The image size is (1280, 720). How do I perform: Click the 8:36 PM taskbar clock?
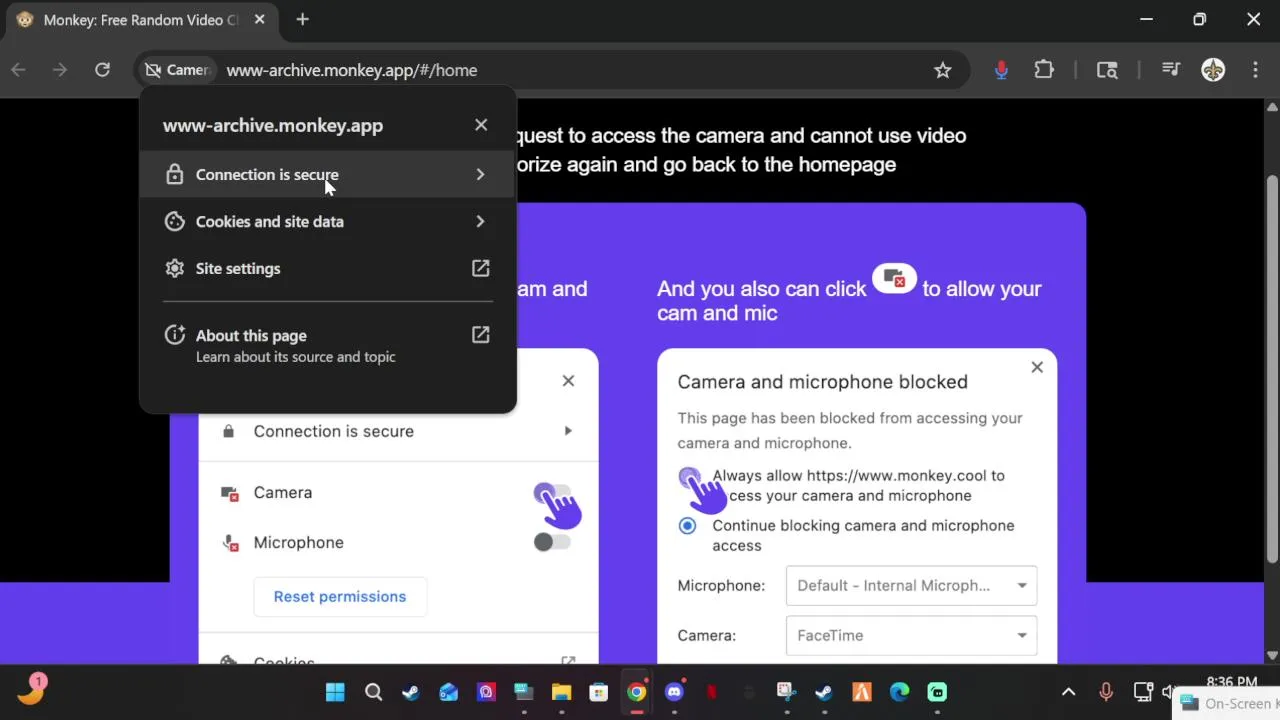click(1231, 682)
